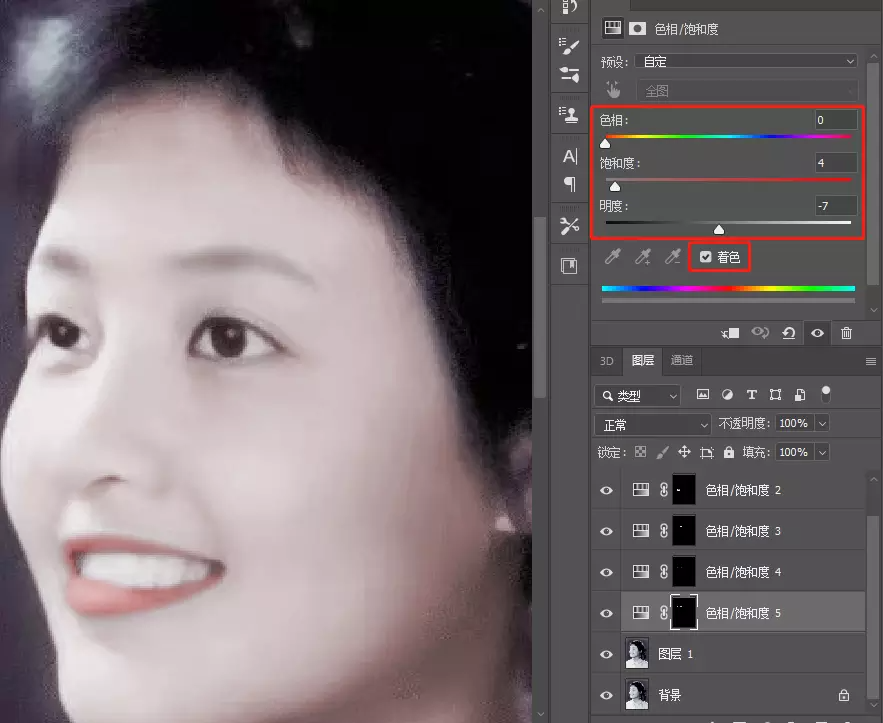Screen dimensions: 883x723
Task: Hide the 背景 layer
Action: [x=606, y=695]
